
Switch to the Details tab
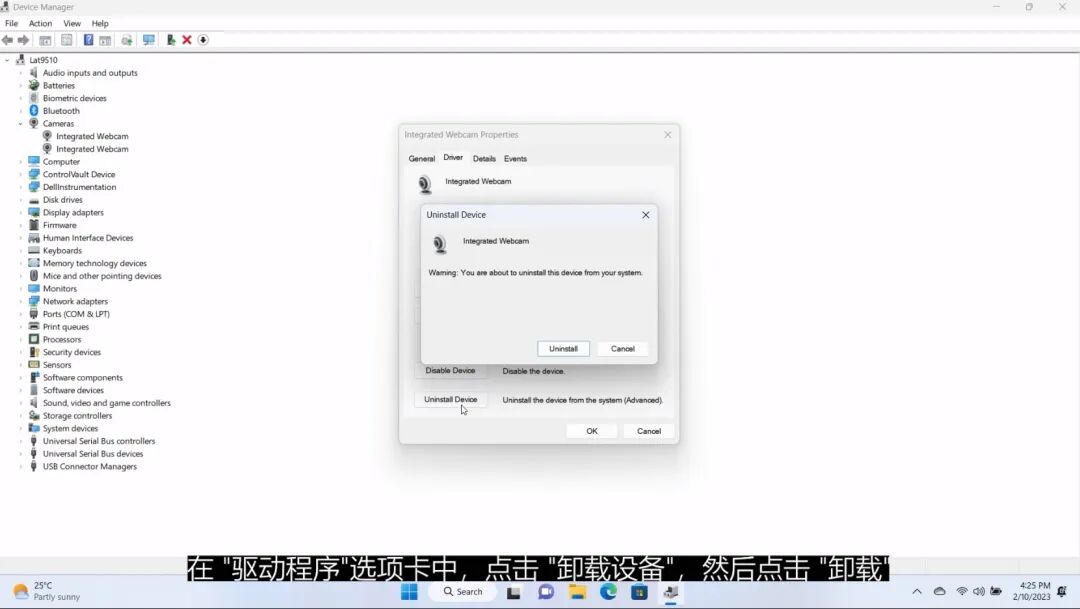click(x=484, y=158)
